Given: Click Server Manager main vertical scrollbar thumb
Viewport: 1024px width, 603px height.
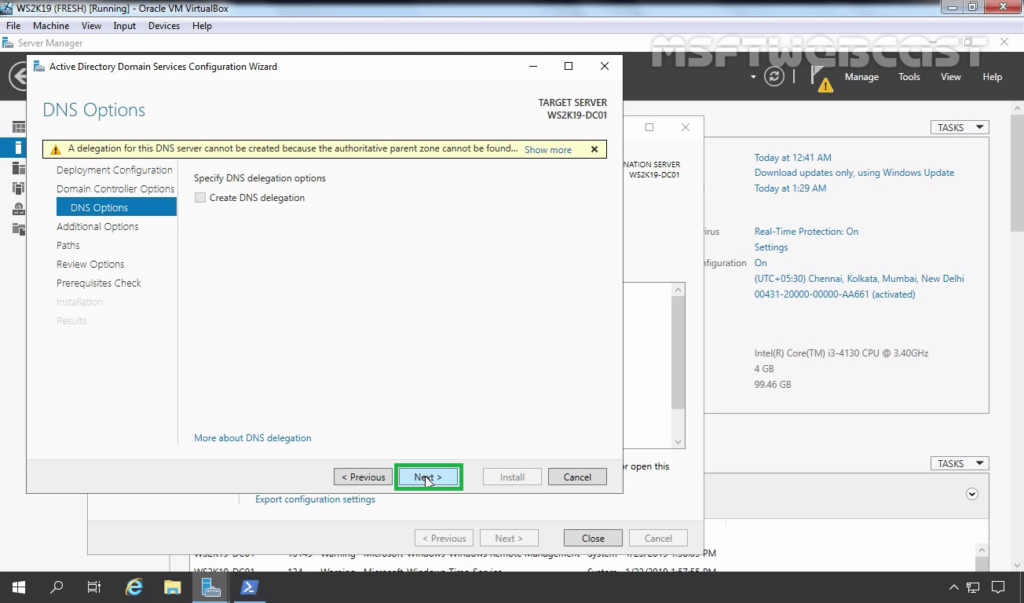Looking at the screenshot, I should click(x=1017, y=173).
